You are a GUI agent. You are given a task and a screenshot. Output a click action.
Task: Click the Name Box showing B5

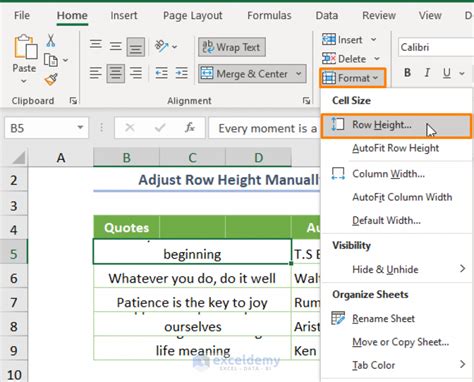tap(40, 128)
